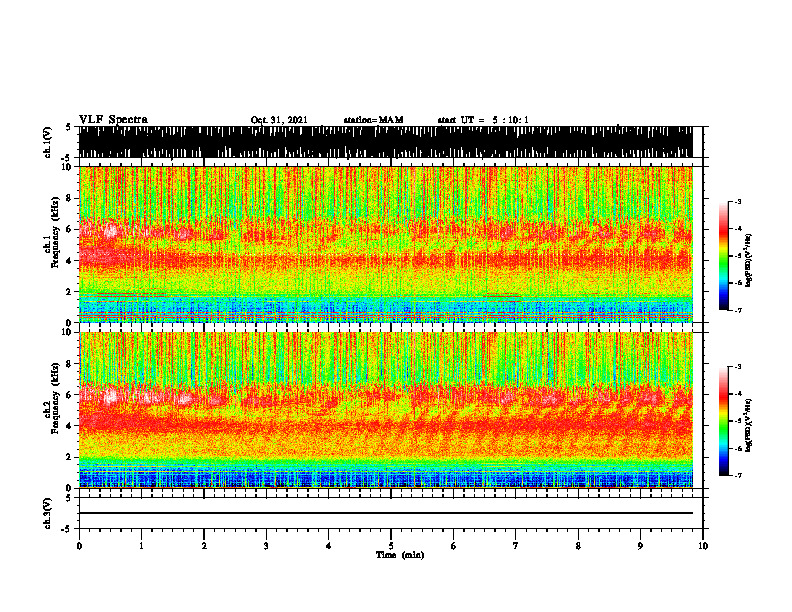Click the "-7" value on ch.1 color scale
The width and height of the screenshot is (792, 612).
[737, 310]
